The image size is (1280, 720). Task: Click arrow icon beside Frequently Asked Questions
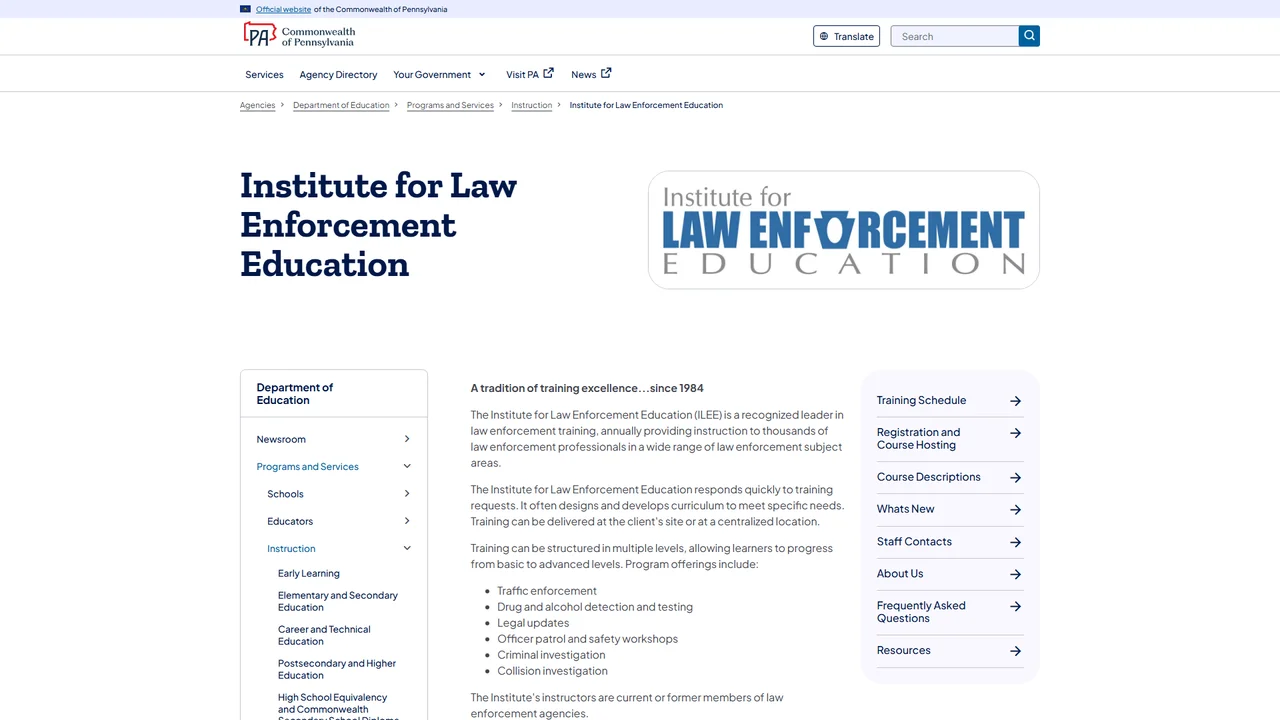click(x=1015, y=606)
